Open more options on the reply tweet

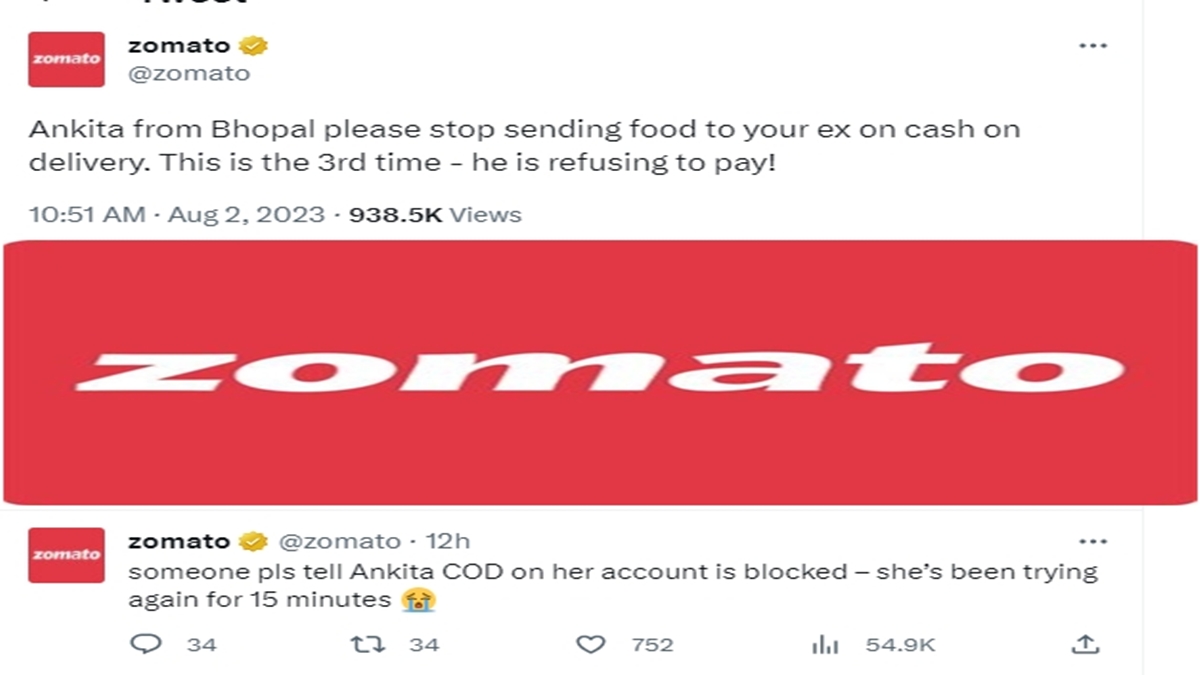click(x=1092, y=541)
